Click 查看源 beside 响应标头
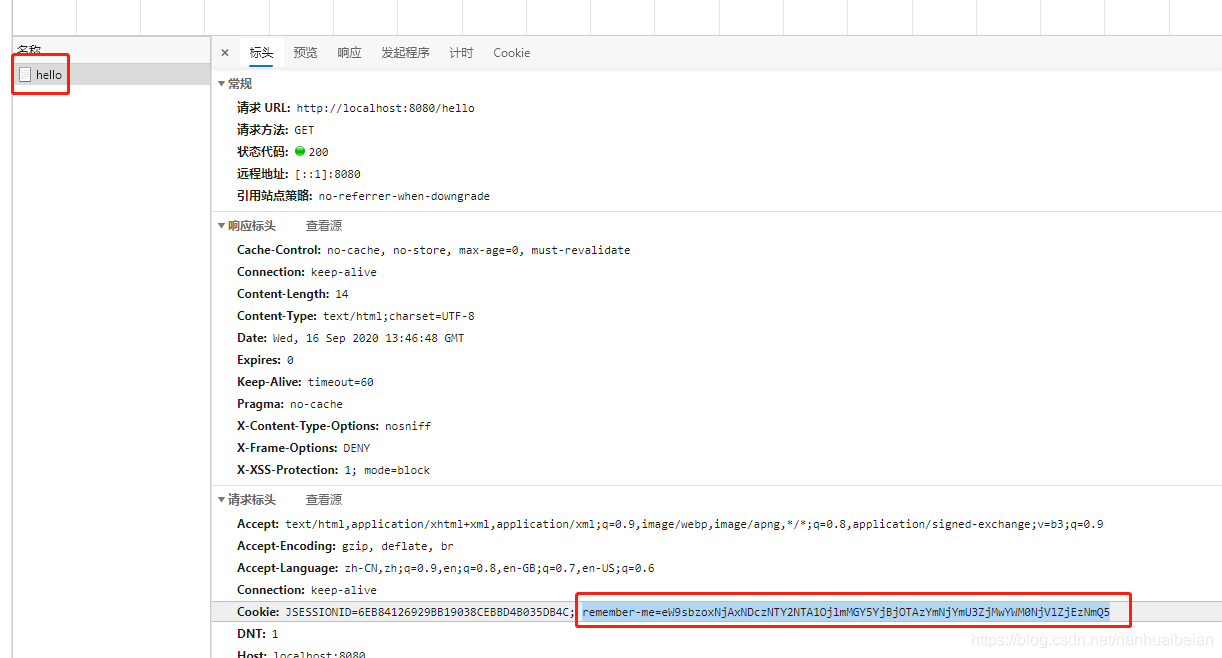Image resolution: width=1222 pixels, height=658 pixels. [322, 225]
